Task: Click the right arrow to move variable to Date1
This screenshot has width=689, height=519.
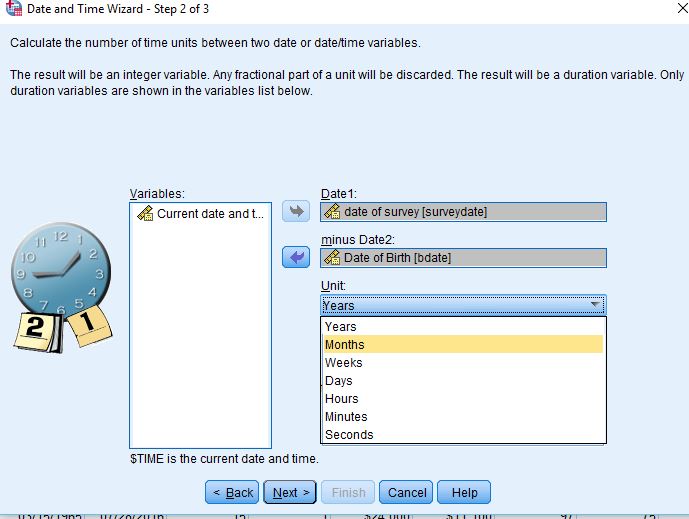Action: [x=296, y=211]
